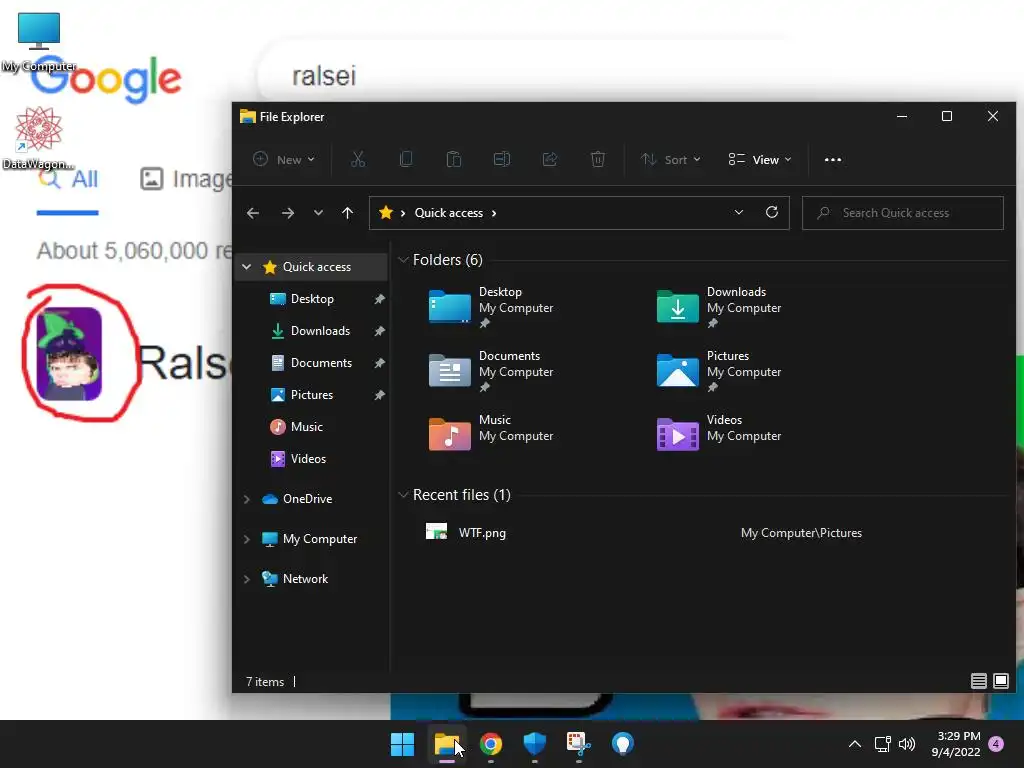Open volume control in system tray
Screen dimensions: 1024x768
pos(907,744)
